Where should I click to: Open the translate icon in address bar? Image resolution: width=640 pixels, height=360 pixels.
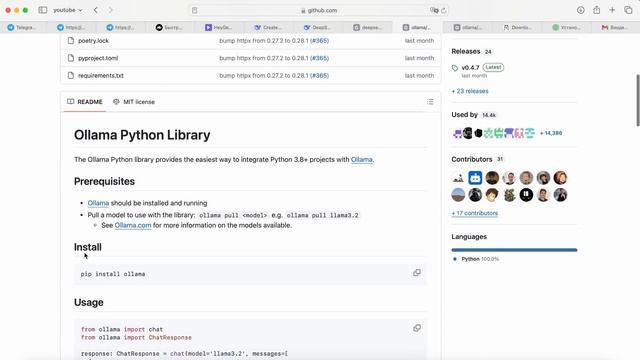(434, 10)
